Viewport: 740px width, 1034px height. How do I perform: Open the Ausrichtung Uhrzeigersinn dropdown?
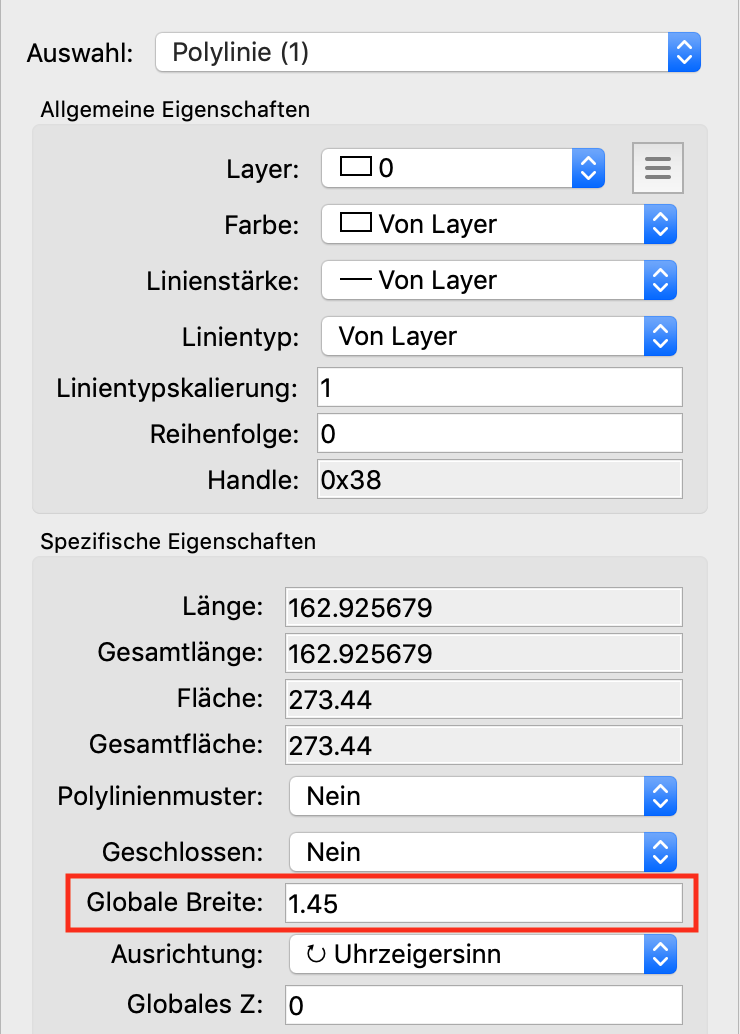pos(483,954)
